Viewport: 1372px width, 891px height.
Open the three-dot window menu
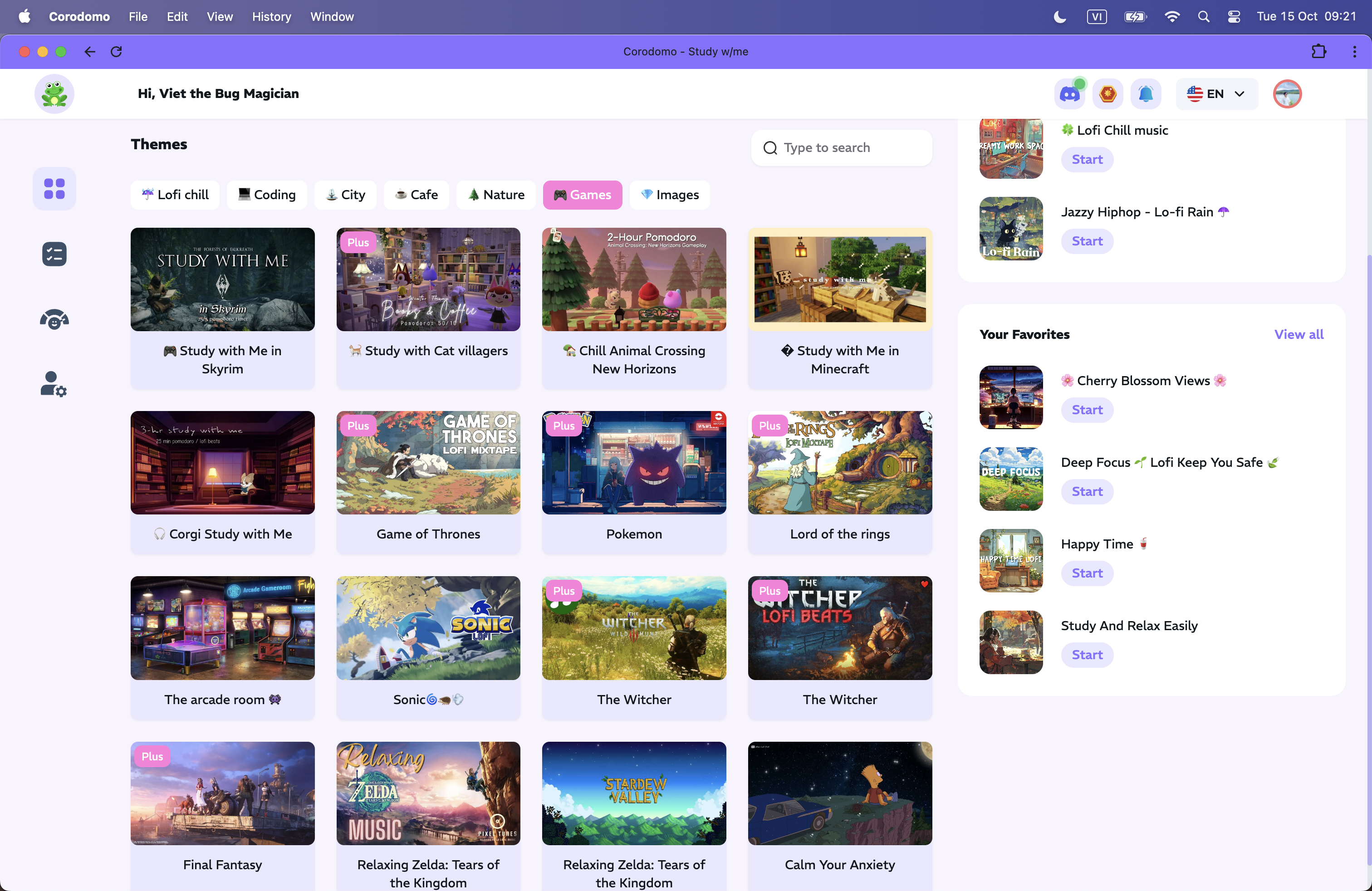click(1355, 52)
